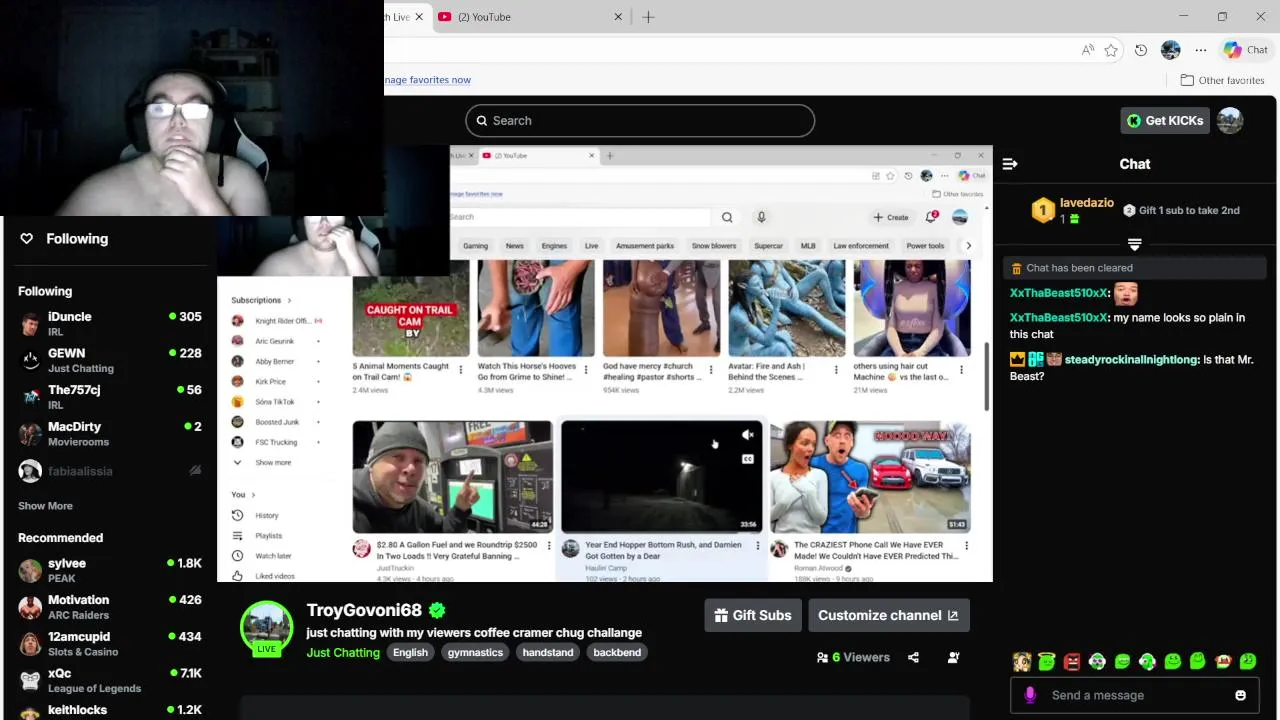The image size is (1280, 720).
Task: Insert the green halo emote
Action: tap(1047, 662)
